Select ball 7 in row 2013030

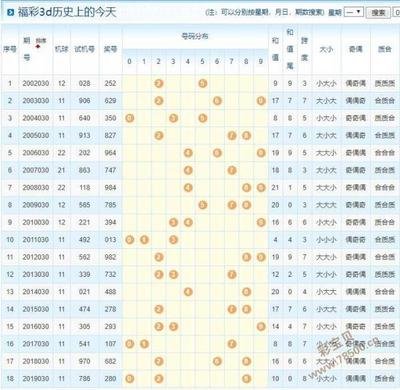232,274
